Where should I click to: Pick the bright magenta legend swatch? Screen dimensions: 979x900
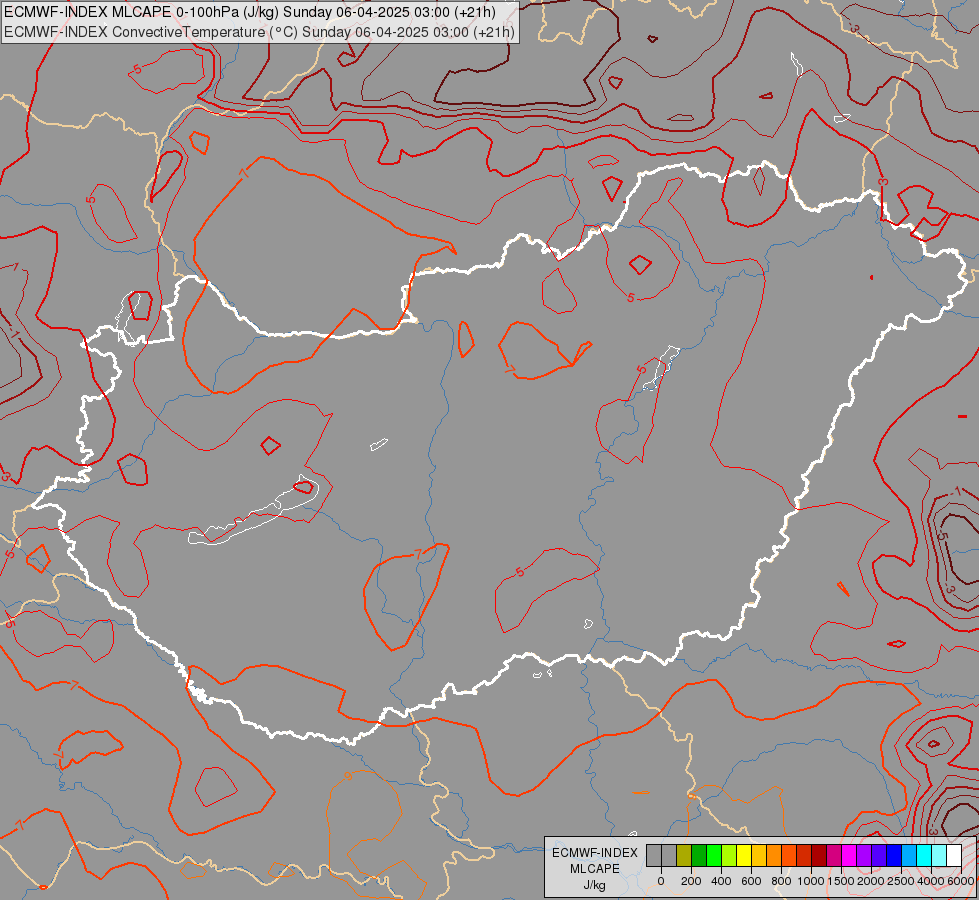point(849,856)
